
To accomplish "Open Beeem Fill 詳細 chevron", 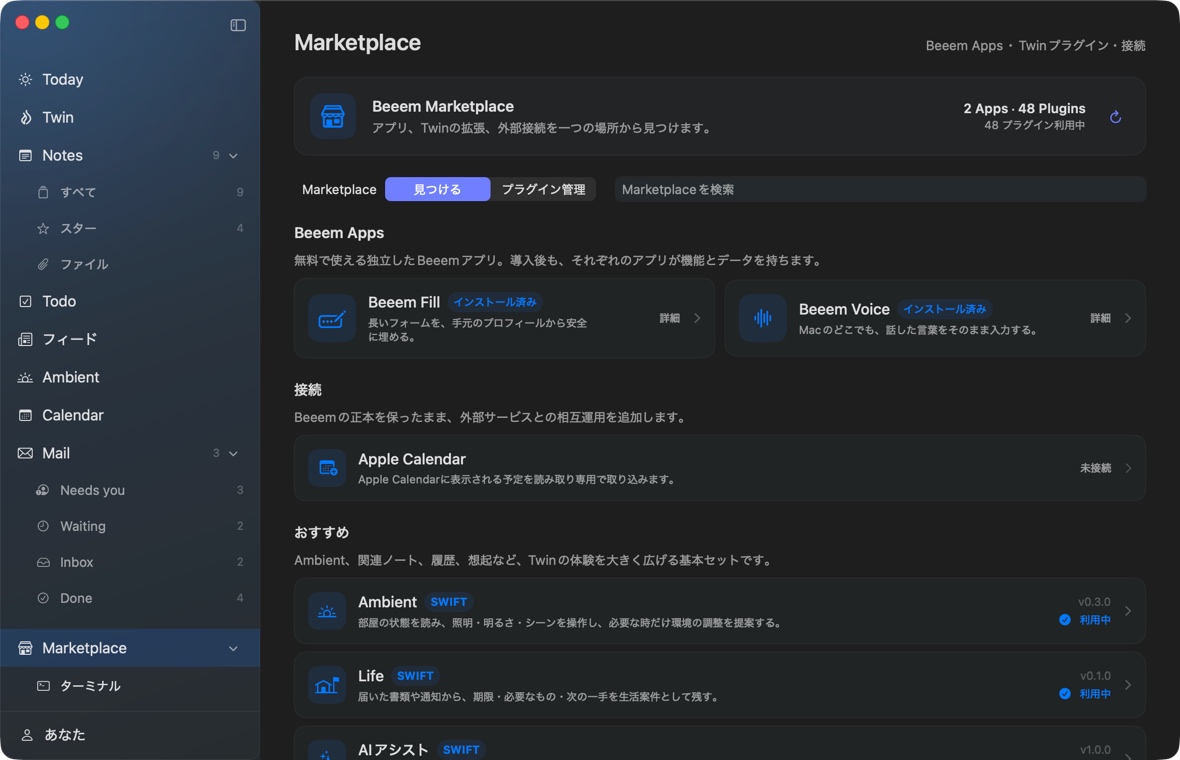I will pyautogui.click(x=697, y=318).
